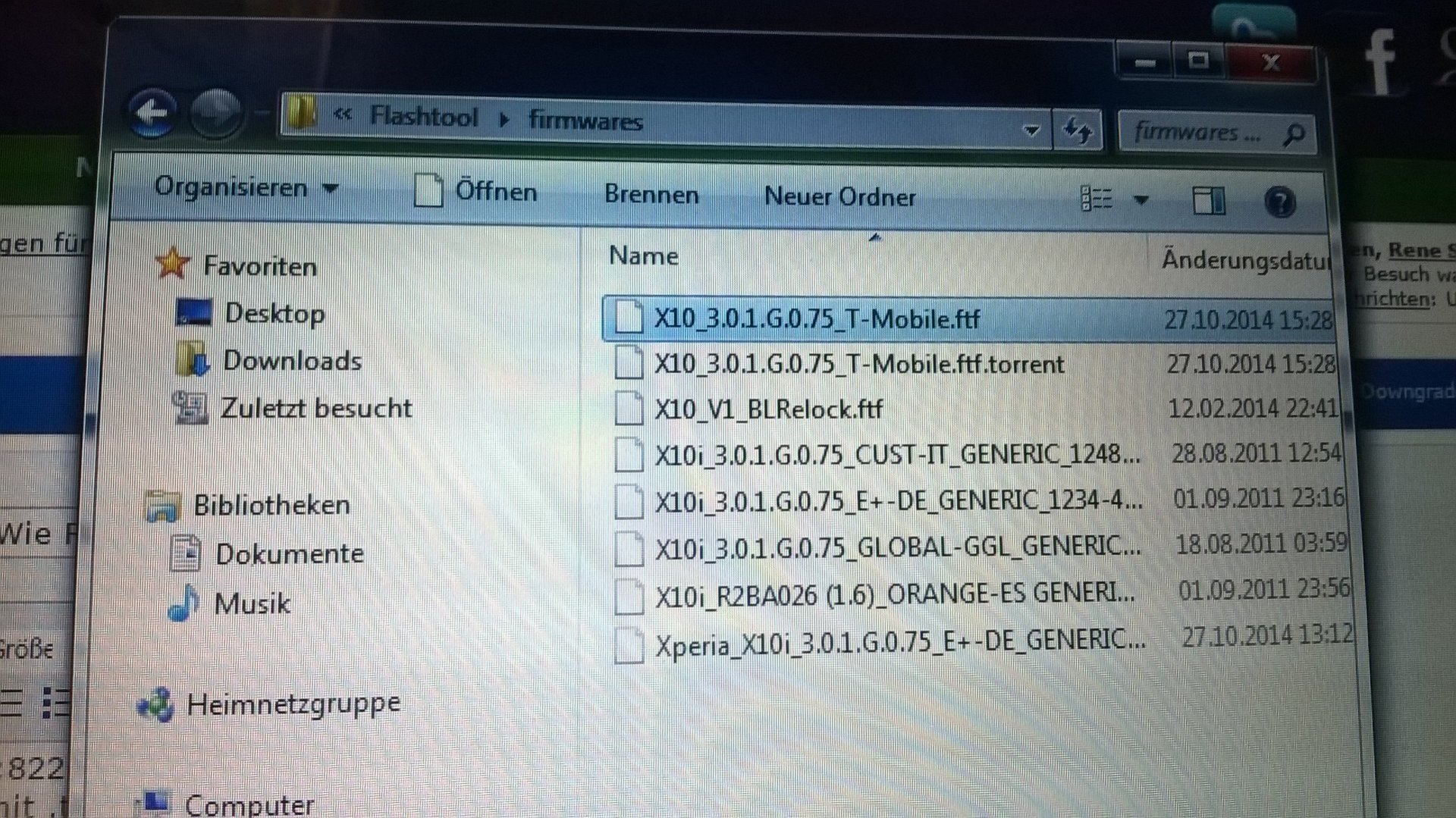Click date 27.10.2014 13:12

coord(1267,635)
